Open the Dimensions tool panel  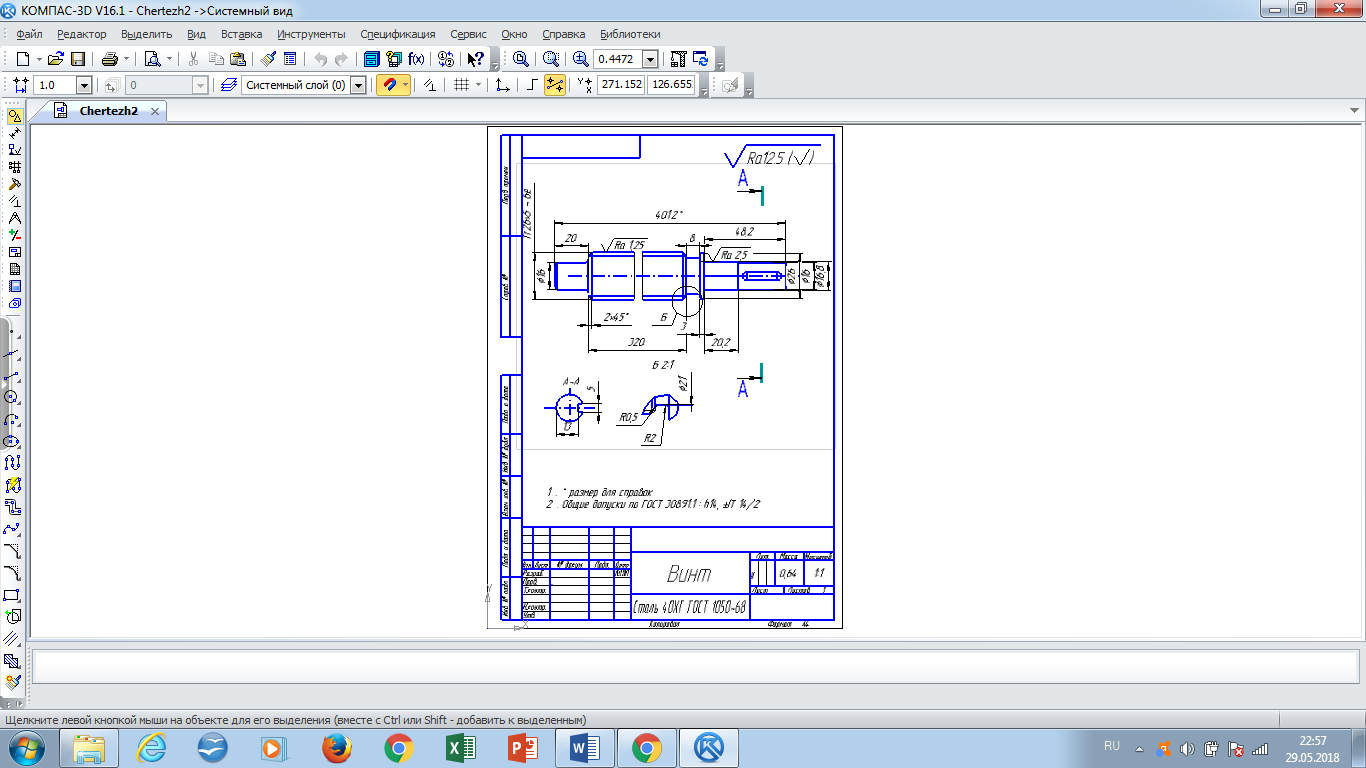[14, 133]
